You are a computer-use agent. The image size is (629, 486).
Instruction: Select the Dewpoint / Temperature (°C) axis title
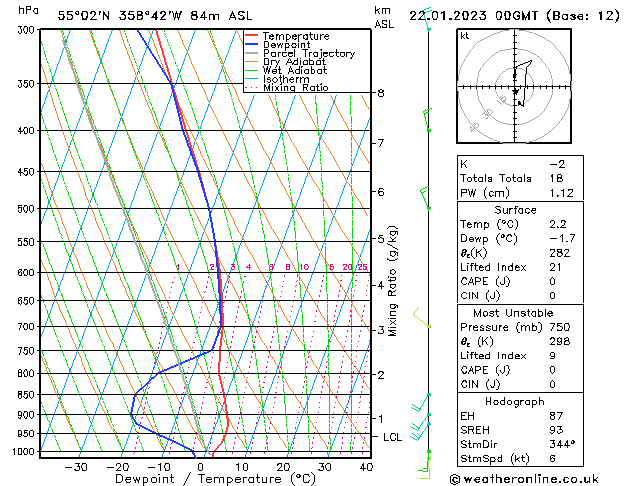(216, 479)
